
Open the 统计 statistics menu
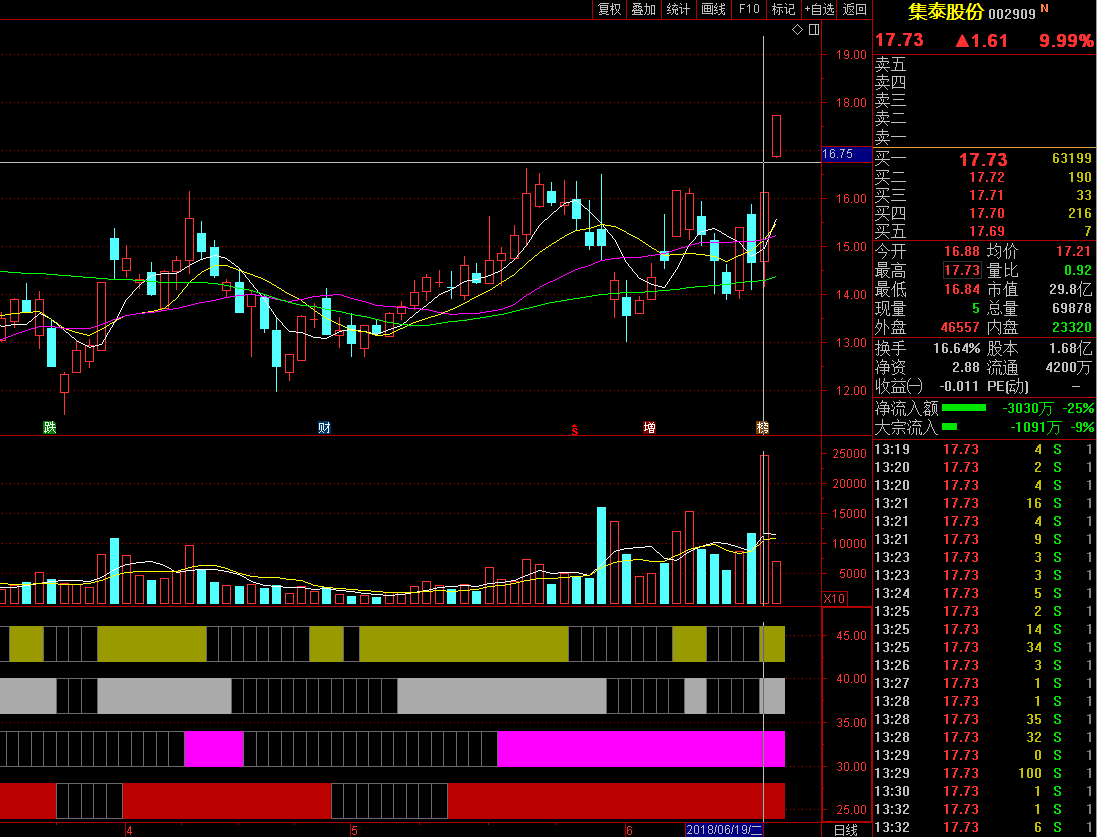pyautogui.click(x=679, y=9)
